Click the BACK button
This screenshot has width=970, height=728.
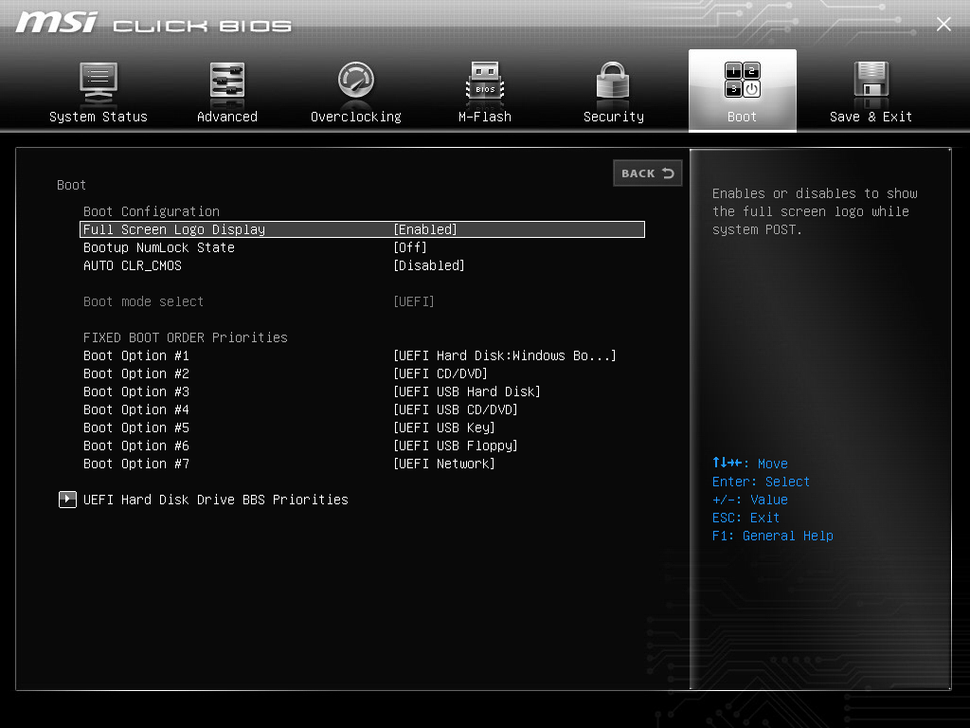click(648, 173)
